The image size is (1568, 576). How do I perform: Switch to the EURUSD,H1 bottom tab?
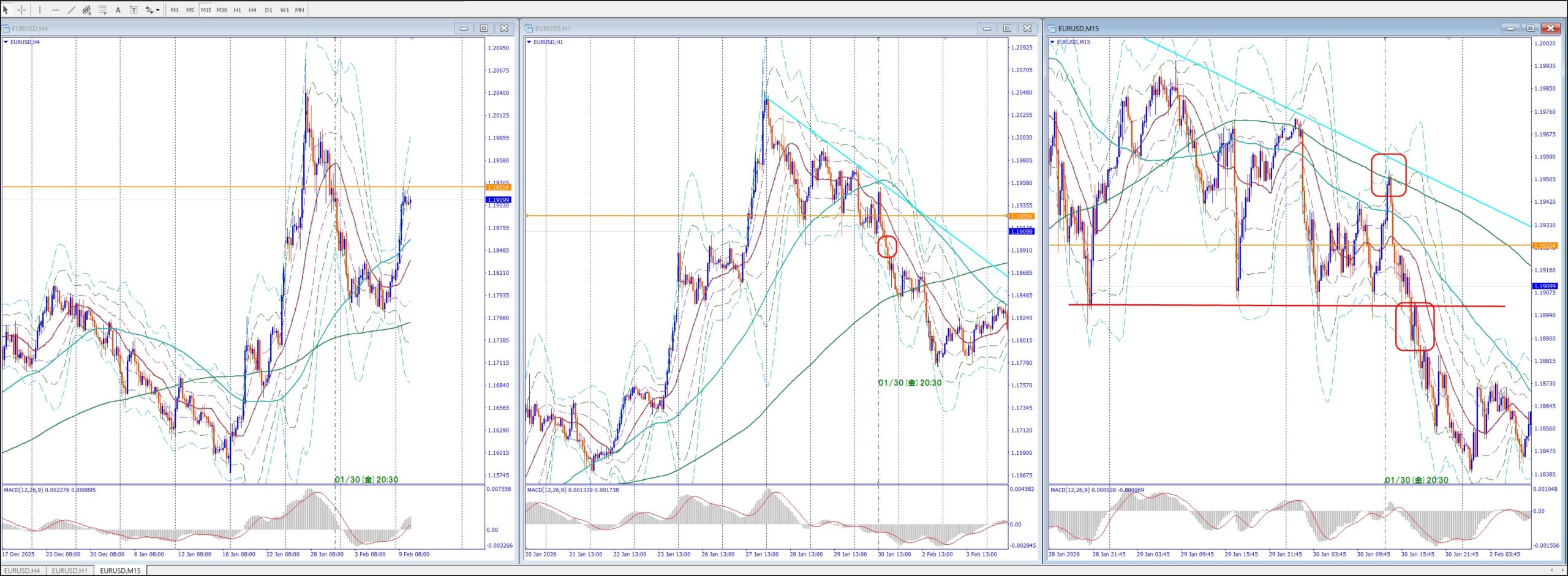tap(70, 570)
